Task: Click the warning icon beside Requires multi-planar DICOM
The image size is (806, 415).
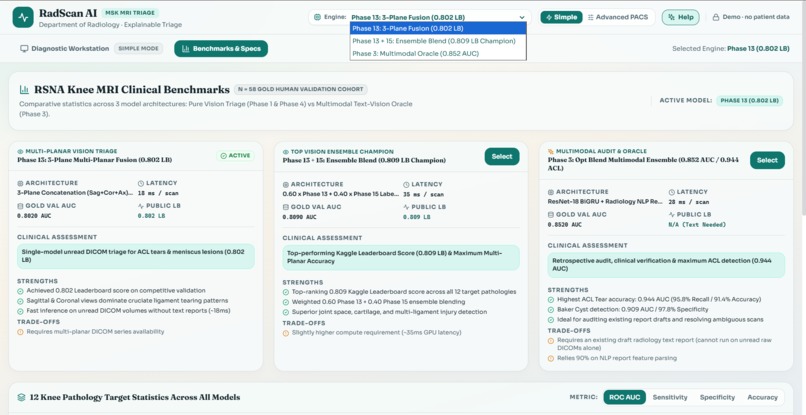Action: coord(21,332)
